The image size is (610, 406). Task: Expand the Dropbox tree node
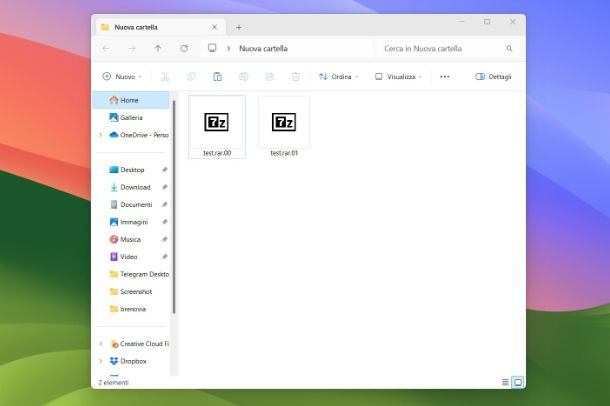click(101, 361)
